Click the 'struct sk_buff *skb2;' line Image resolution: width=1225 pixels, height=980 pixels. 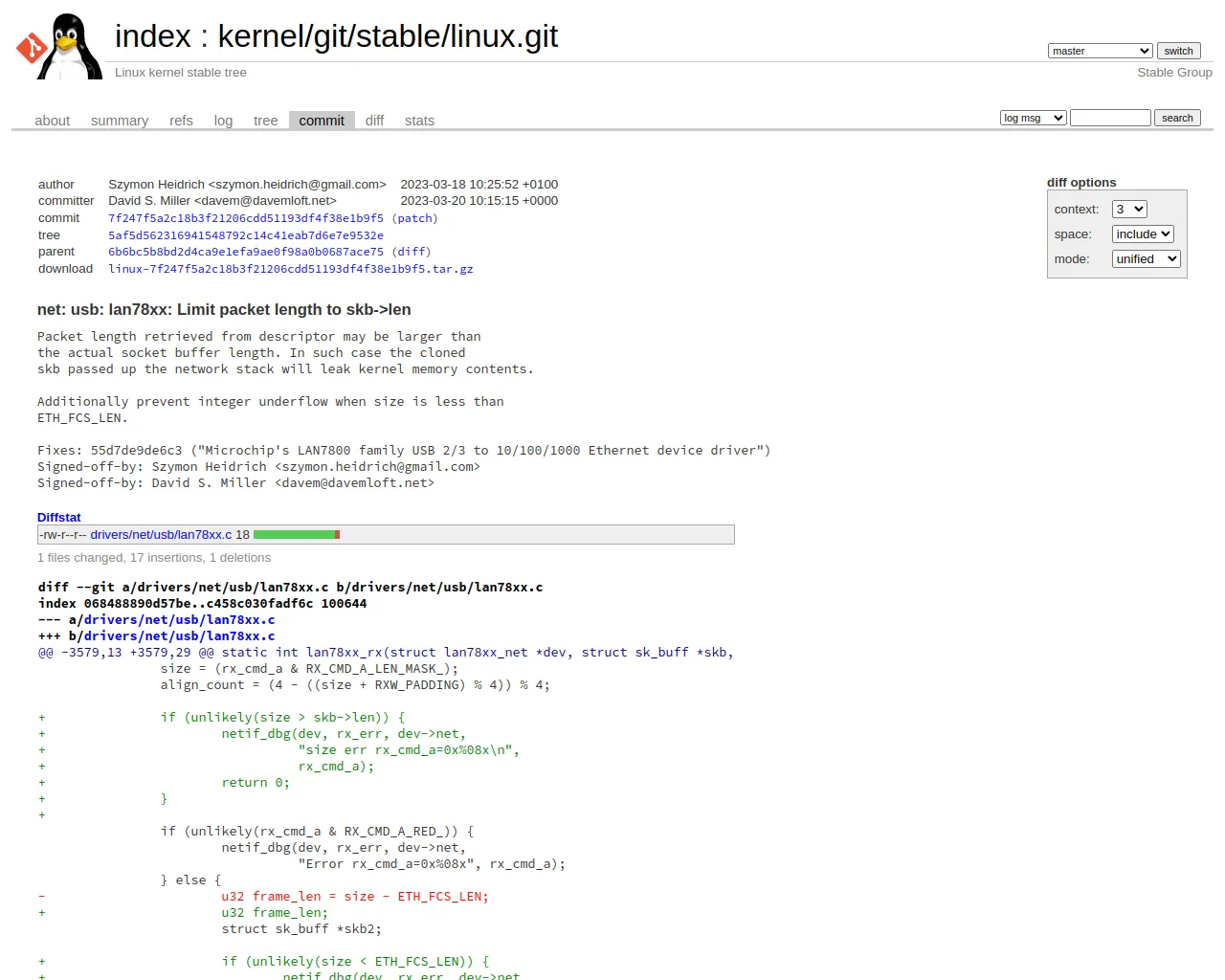pos(301,929)
